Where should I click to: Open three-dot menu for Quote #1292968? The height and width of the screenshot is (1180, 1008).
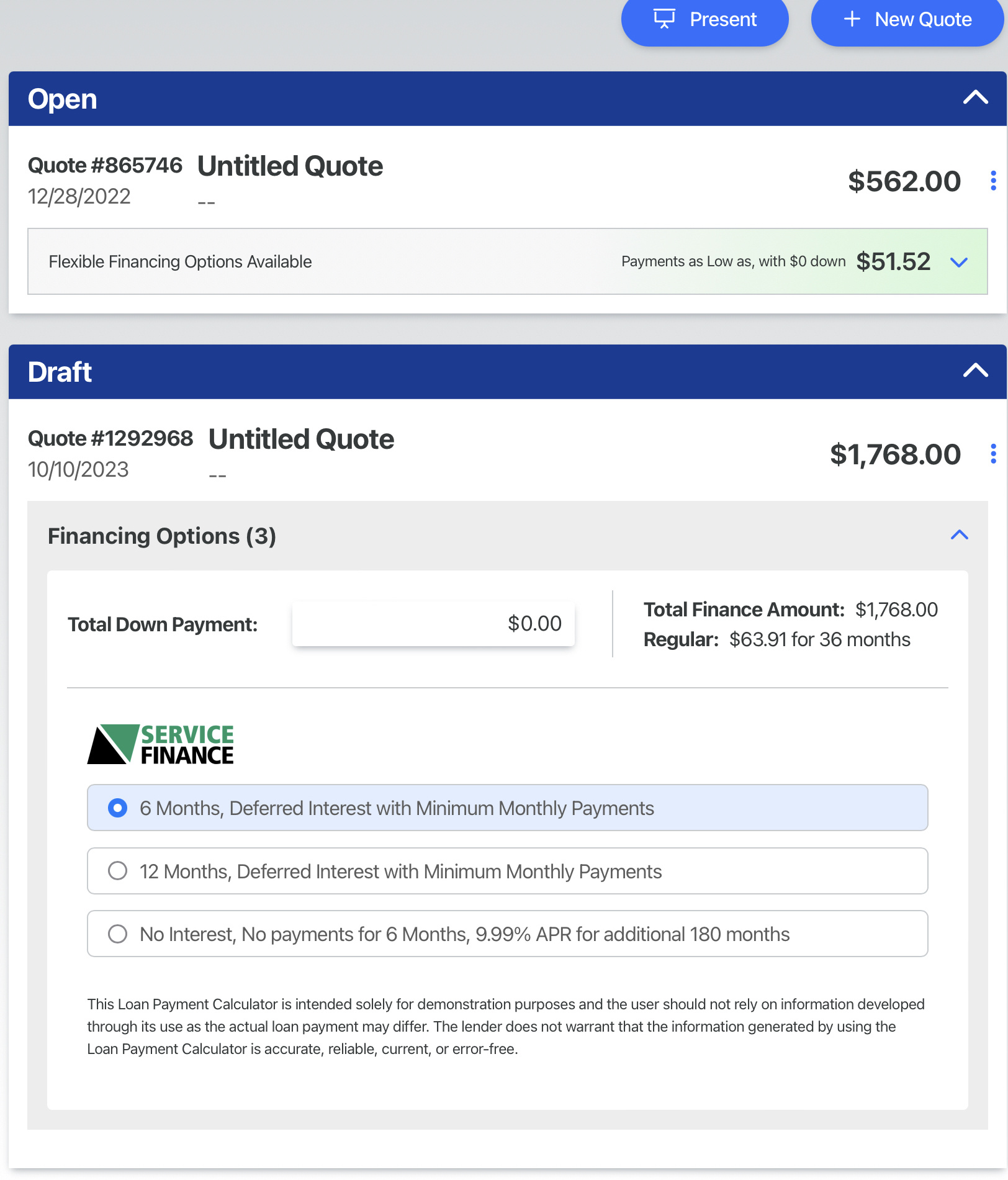click(993, 454)
